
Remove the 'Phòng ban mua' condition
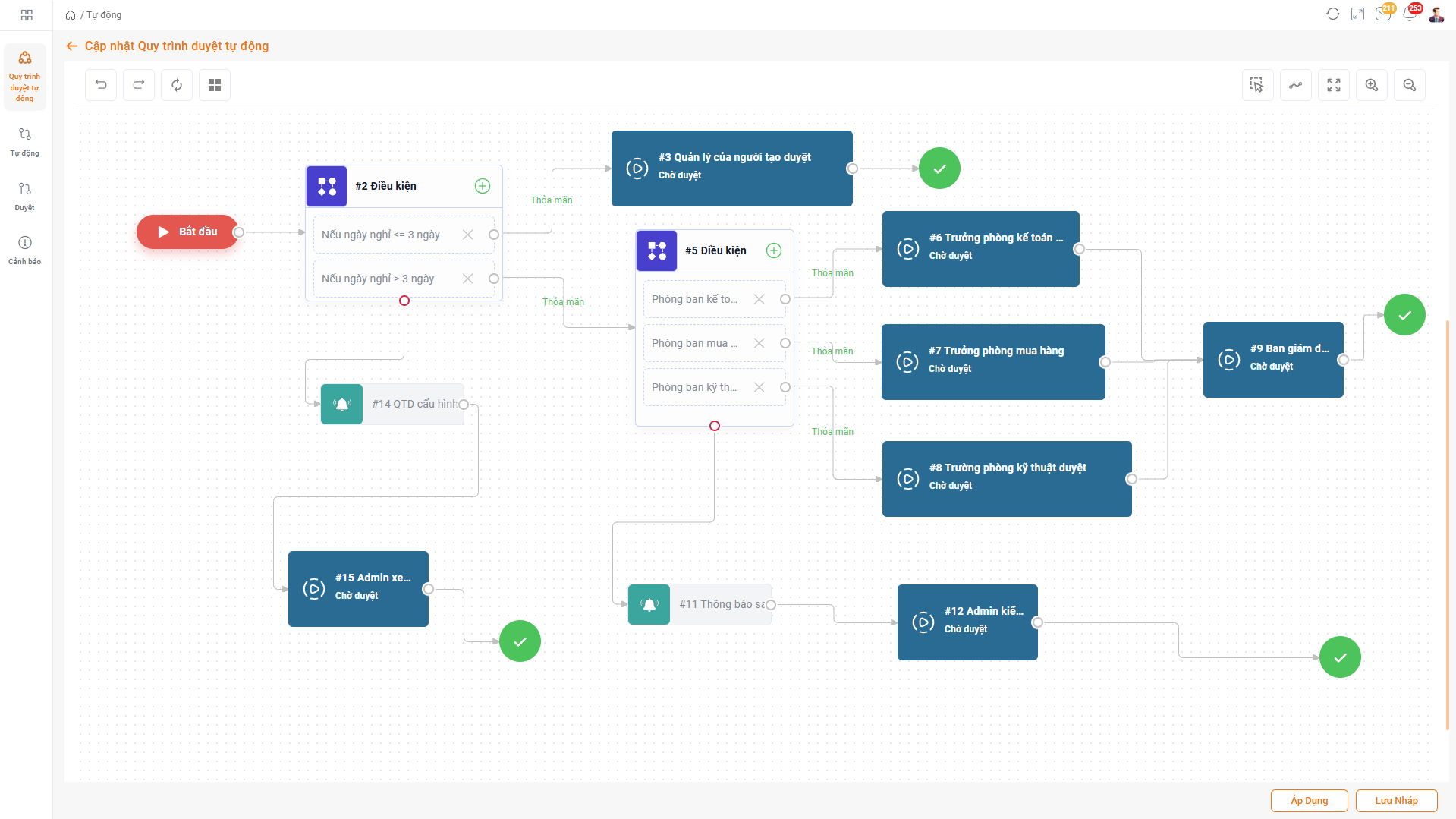coord(759,343)
